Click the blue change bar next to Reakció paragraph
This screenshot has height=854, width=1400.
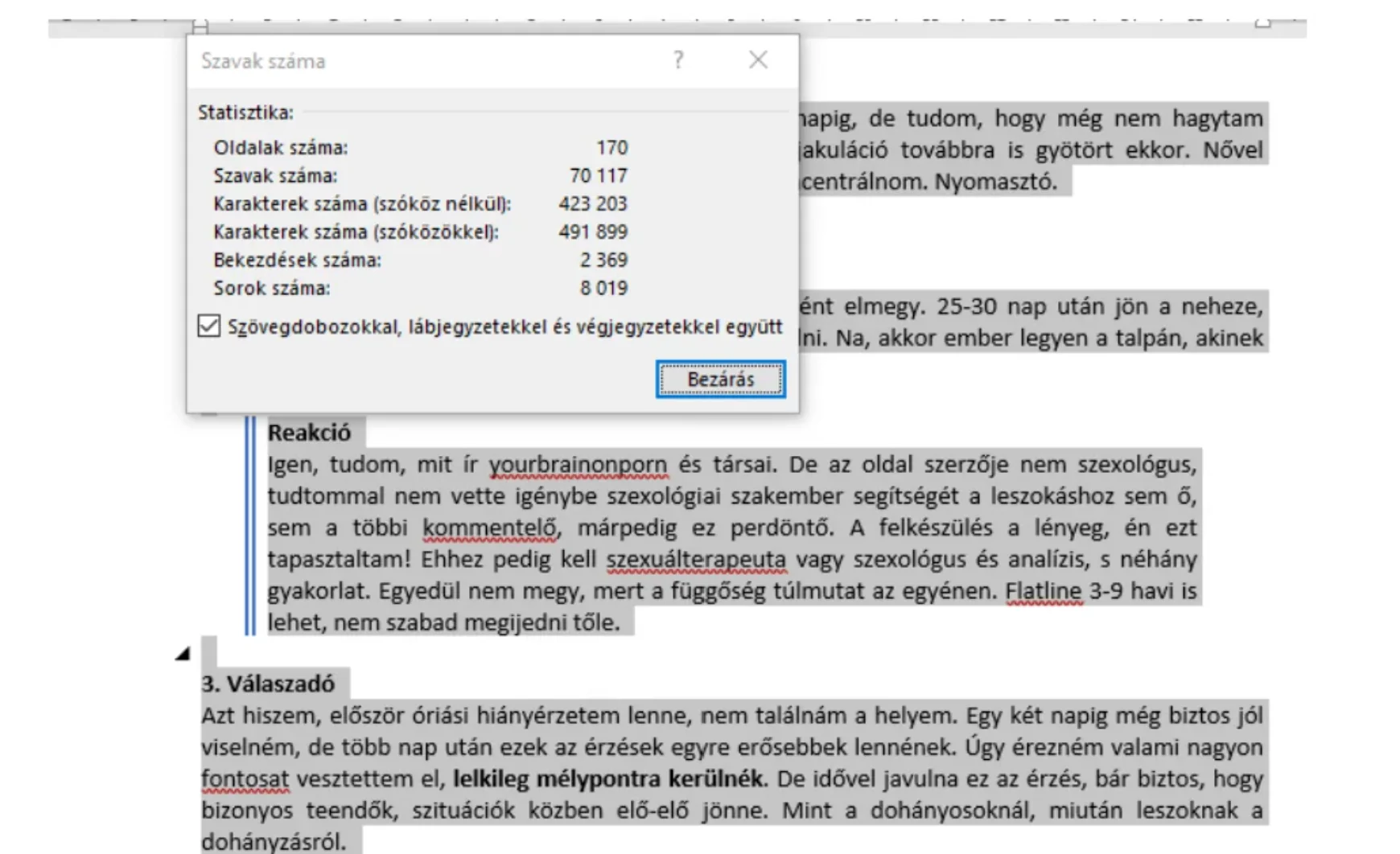pyautogui.click(x=250, y=523)
